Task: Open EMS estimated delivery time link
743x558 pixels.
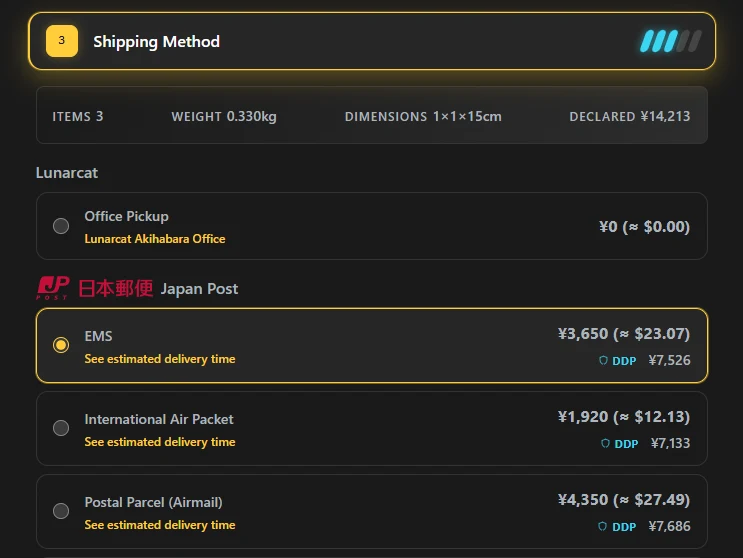Action: click(160, 359)
